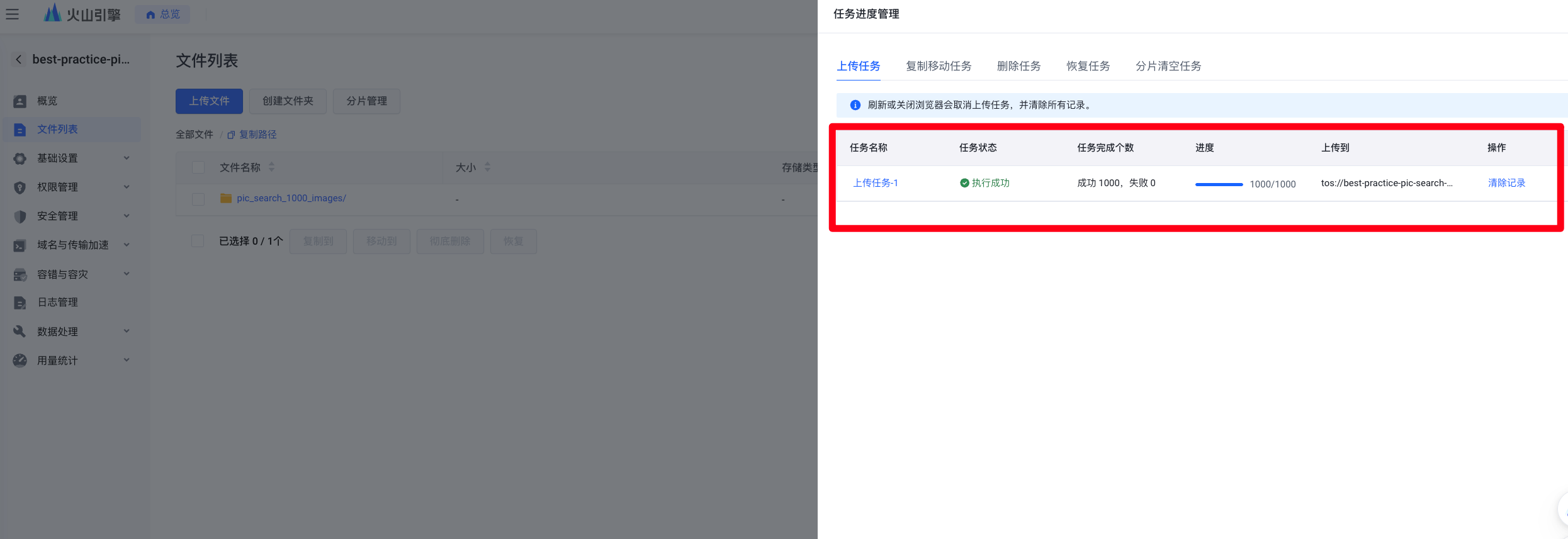Open the 上传任务-1 task link
Viewport: 1568px width, 539px height.
coord(876,183)
